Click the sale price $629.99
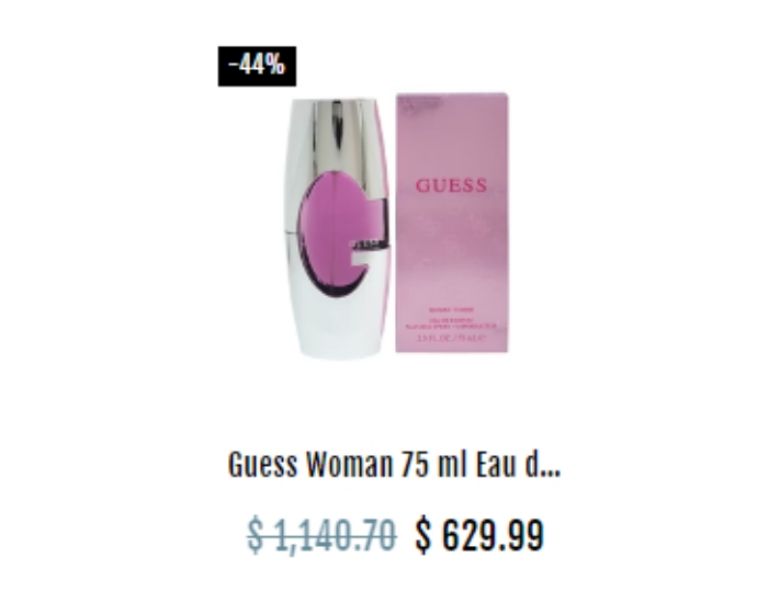The width and height of the screenshot is (768, 614). (480, 535)
